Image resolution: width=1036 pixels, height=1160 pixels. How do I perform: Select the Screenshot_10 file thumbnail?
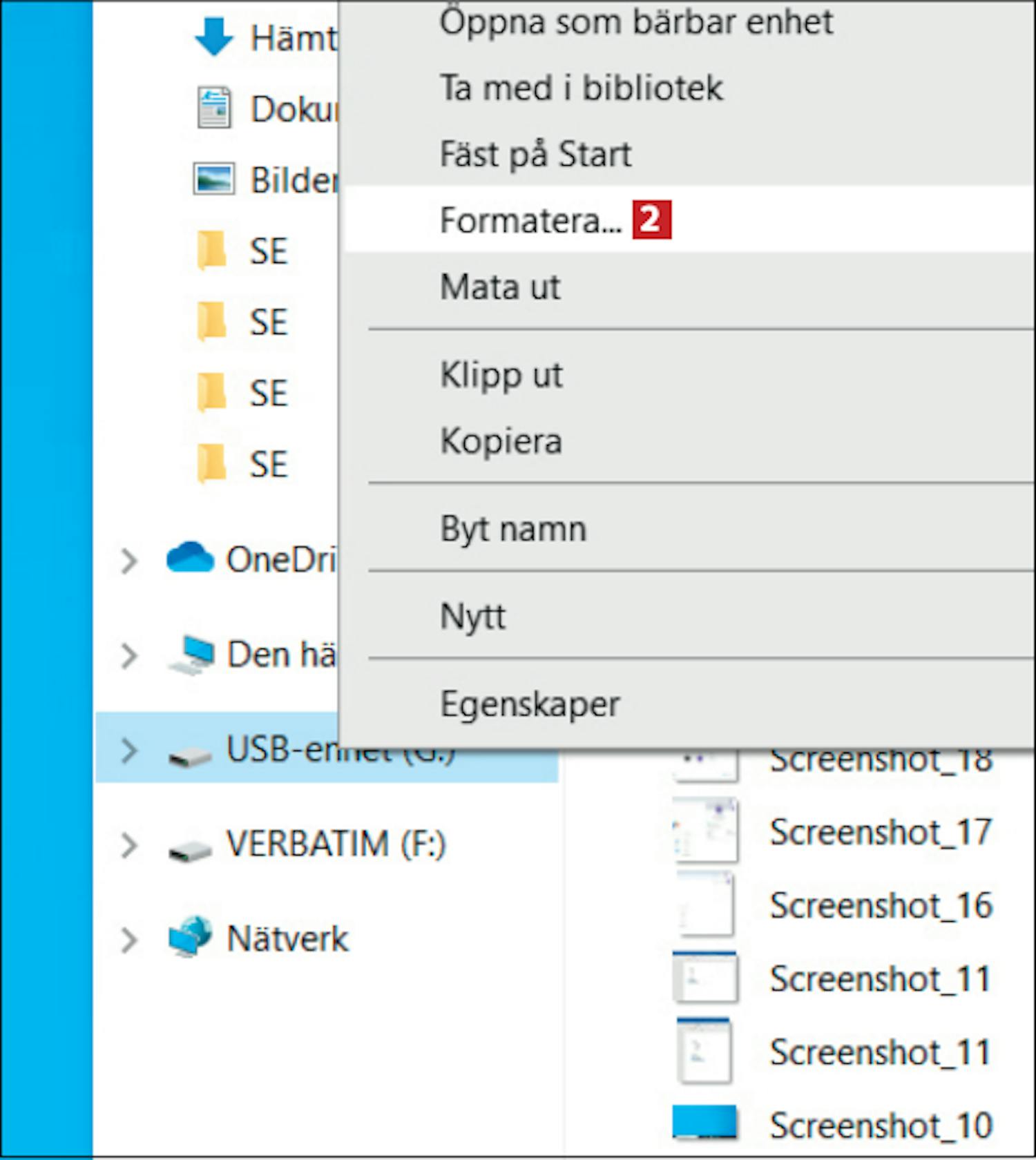(704, 1123)
